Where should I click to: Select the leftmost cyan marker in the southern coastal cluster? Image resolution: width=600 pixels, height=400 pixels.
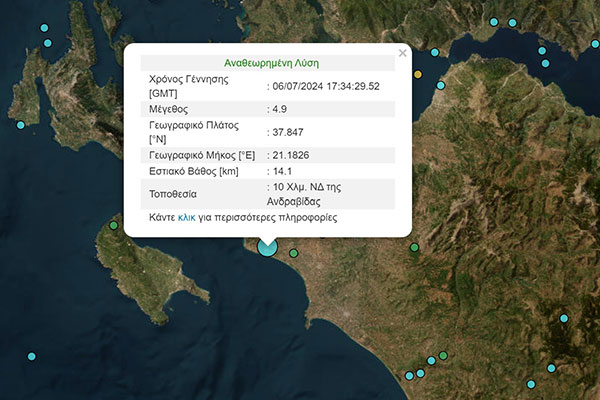click(409, 376)
